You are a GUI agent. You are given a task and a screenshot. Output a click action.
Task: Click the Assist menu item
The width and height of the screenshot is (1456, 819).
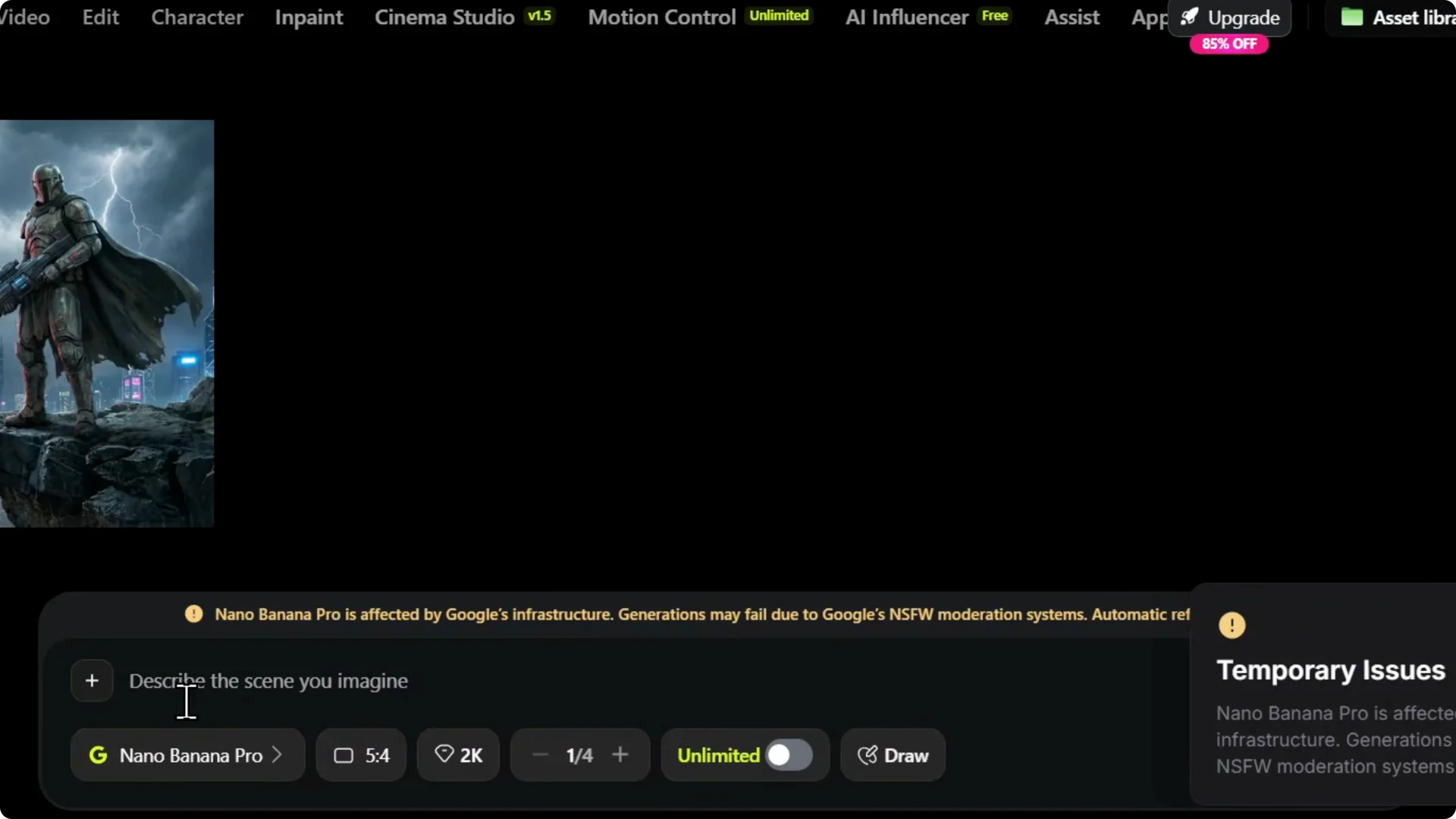coord(1072,17)
